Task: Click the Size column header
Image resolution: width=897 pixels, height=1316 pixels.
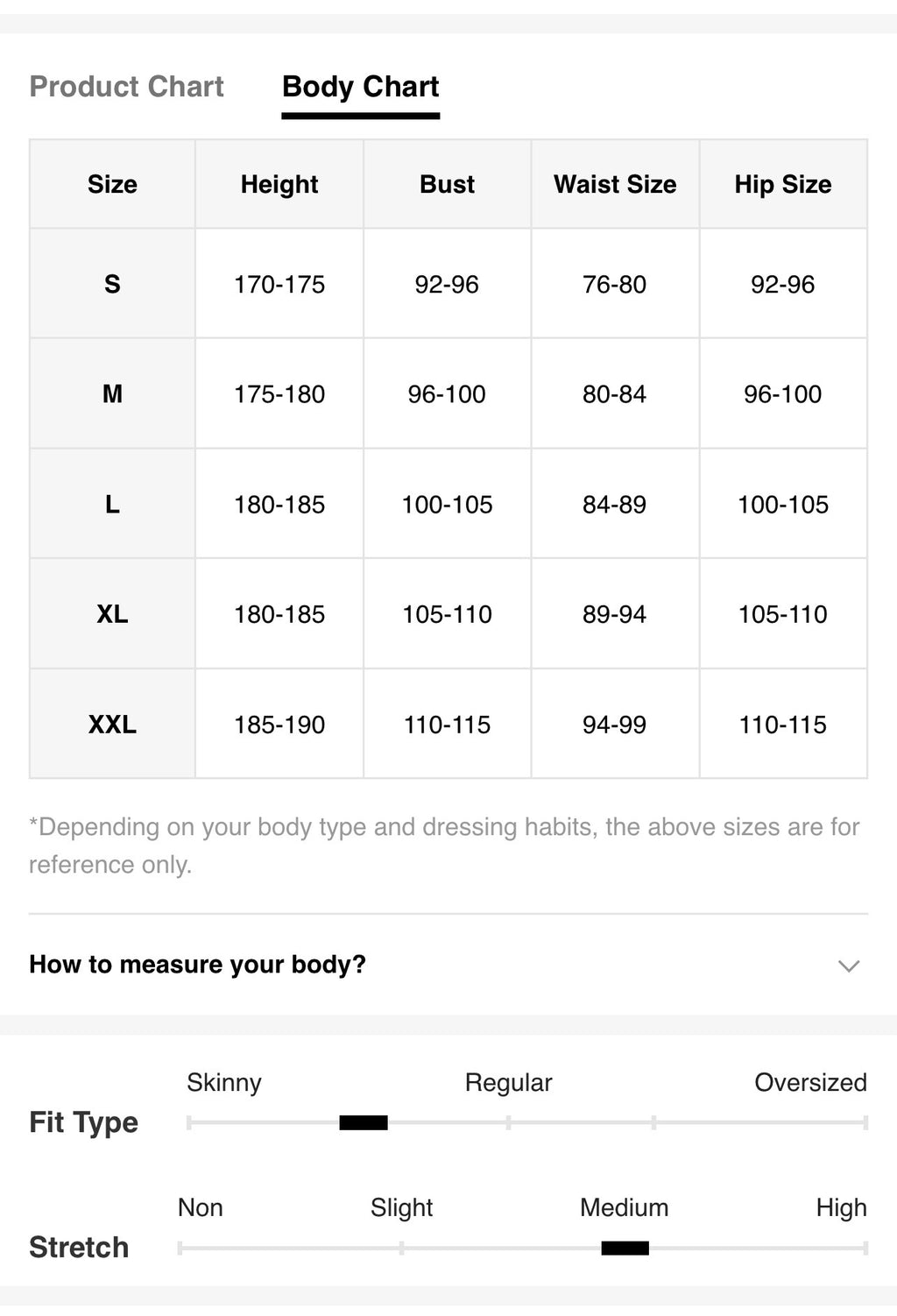Action: (112, 184)
